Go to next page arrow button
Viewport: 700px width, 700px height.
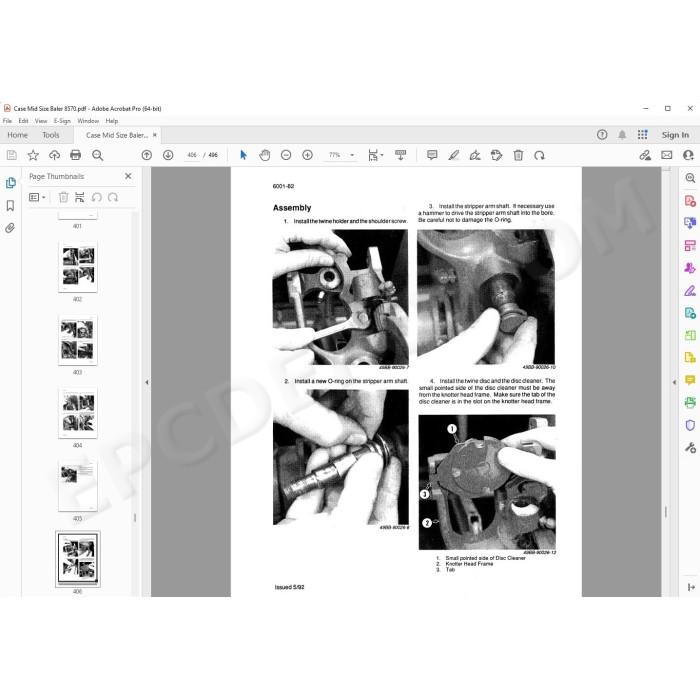point(168,155)
